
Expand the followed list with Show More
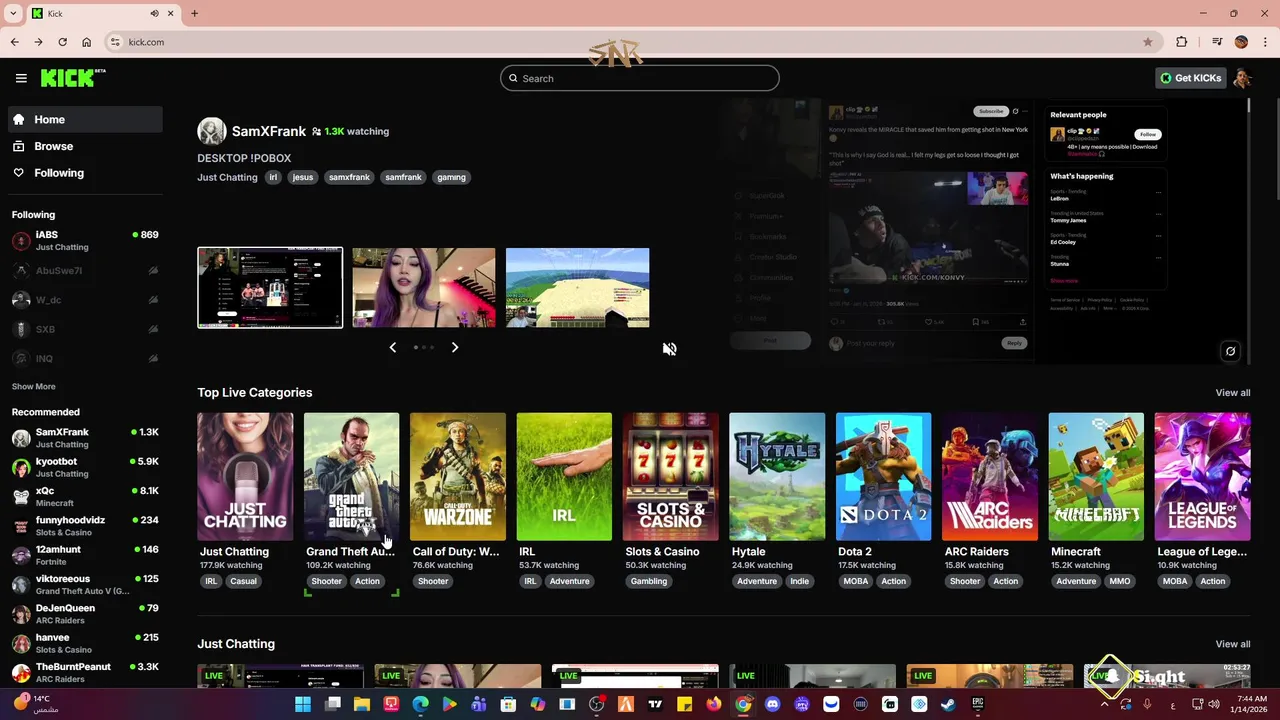34,386
